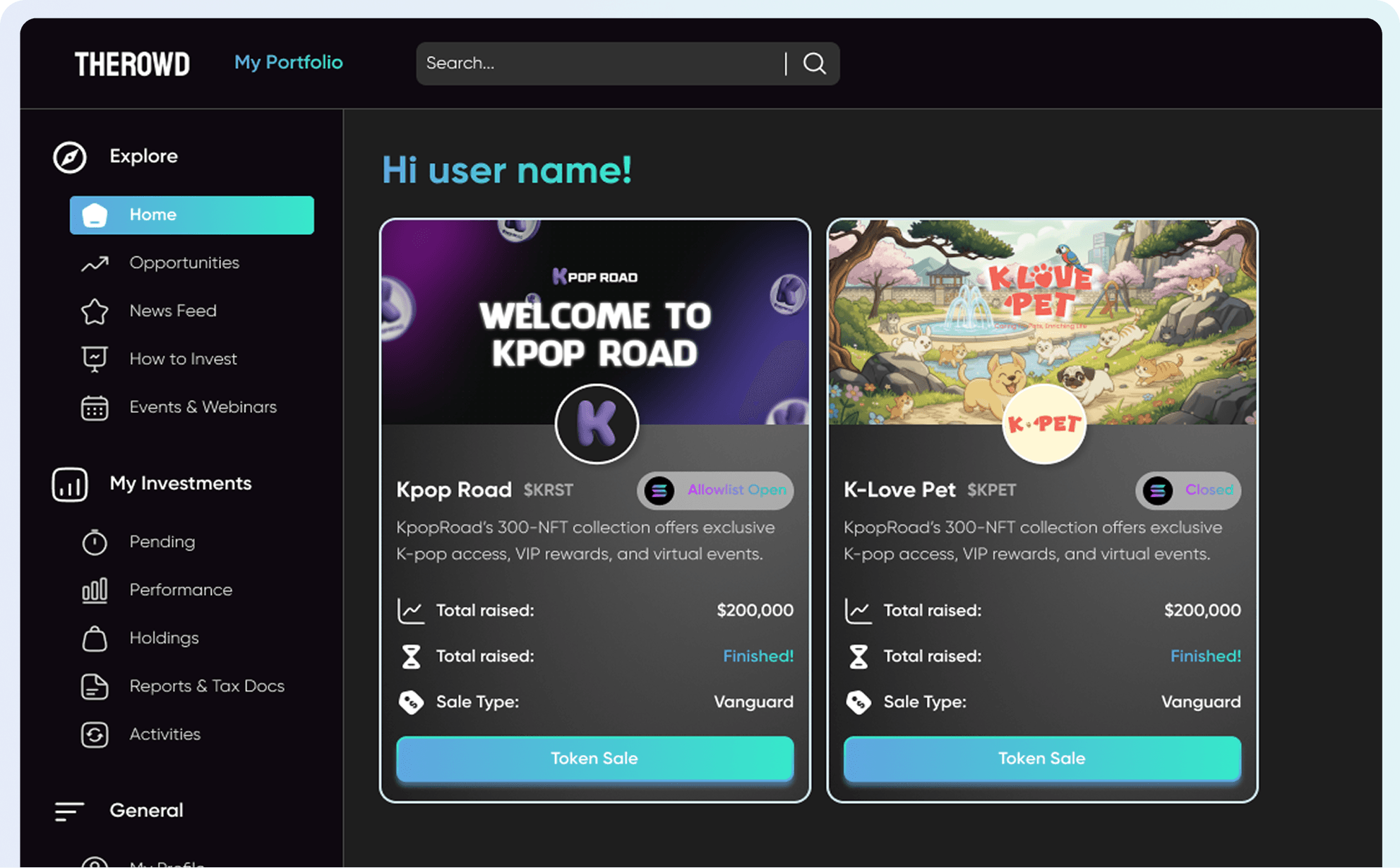Click Token Sale button for Kpop Road

pos(594,759)
